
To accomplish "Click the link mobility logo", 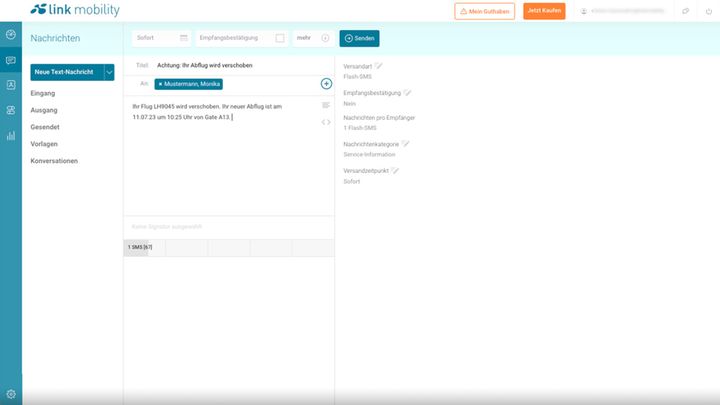I will (x=75, y=10).
